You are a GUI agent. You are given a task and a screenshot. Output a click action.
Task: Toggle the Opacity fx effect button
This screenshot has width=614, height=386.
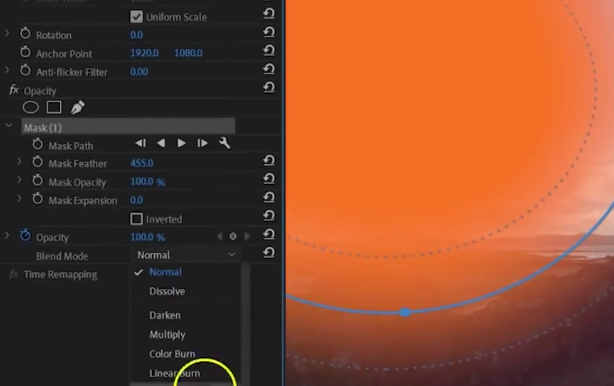14,90
